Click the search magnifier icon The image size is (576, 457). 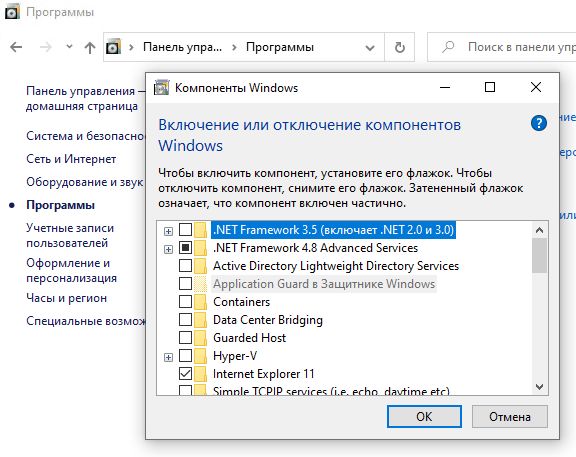tap(448, 47)
